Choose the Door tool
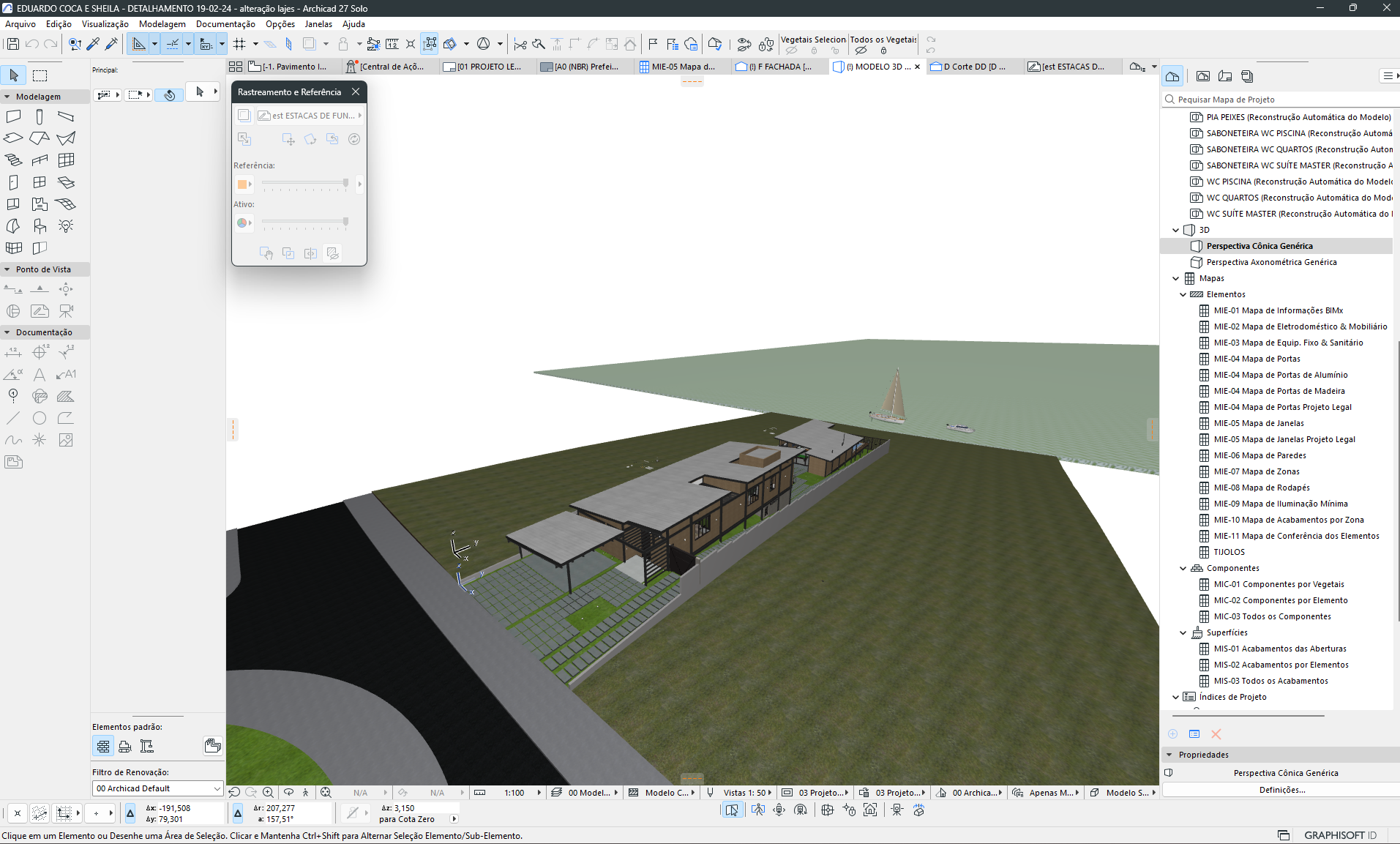The height and width of the screenshot is (844, 1400). pos(13,182)
